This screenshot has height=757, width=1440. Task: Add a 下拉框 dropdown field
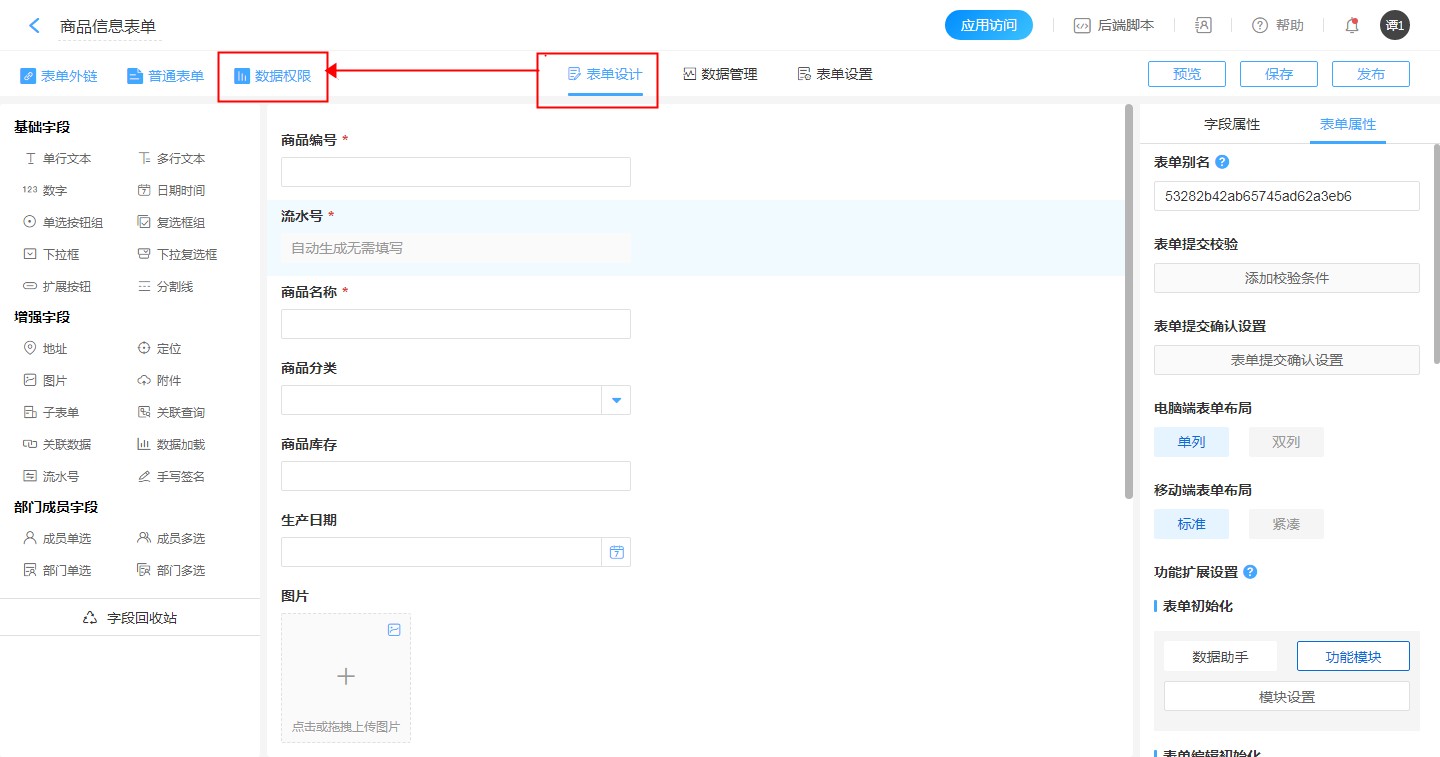59,255
